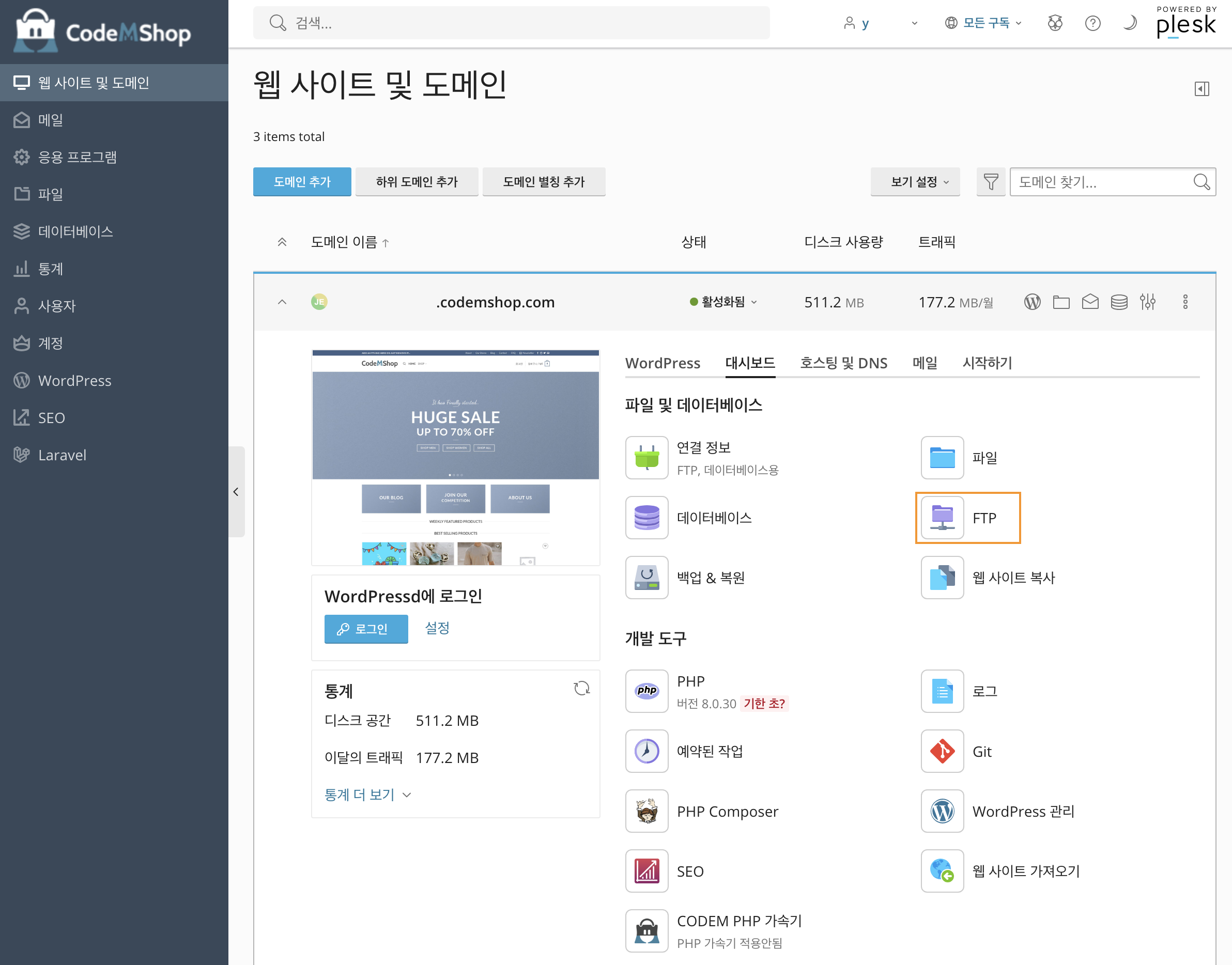Switch to 호스팅 및 DNS tab
1232x965 pixels.
click(x=843, y=363)
